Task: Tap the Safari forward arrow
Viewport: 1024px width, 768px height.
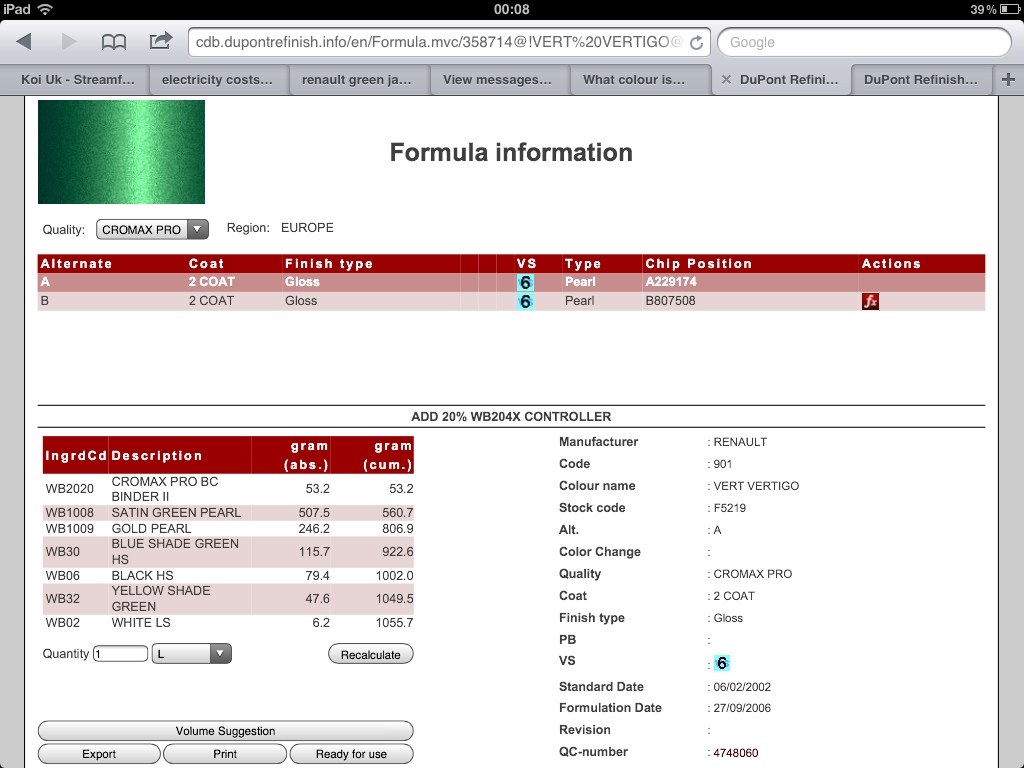Action: click(69, 42)
